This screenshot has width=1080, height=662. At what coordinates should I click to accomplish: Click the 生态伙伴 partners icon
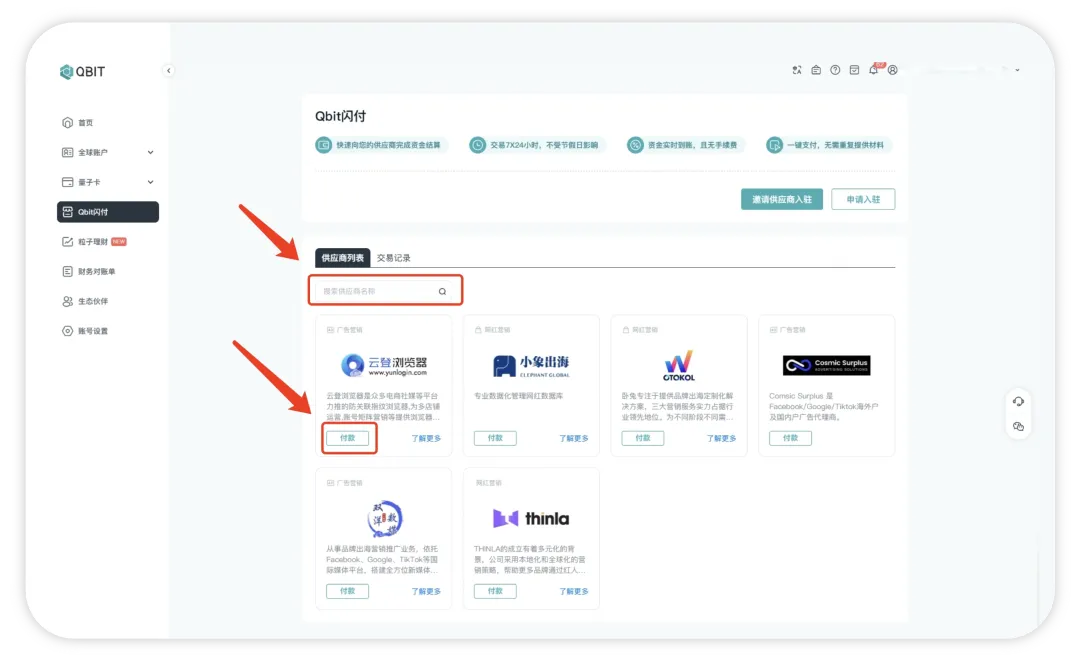point(68,301)
